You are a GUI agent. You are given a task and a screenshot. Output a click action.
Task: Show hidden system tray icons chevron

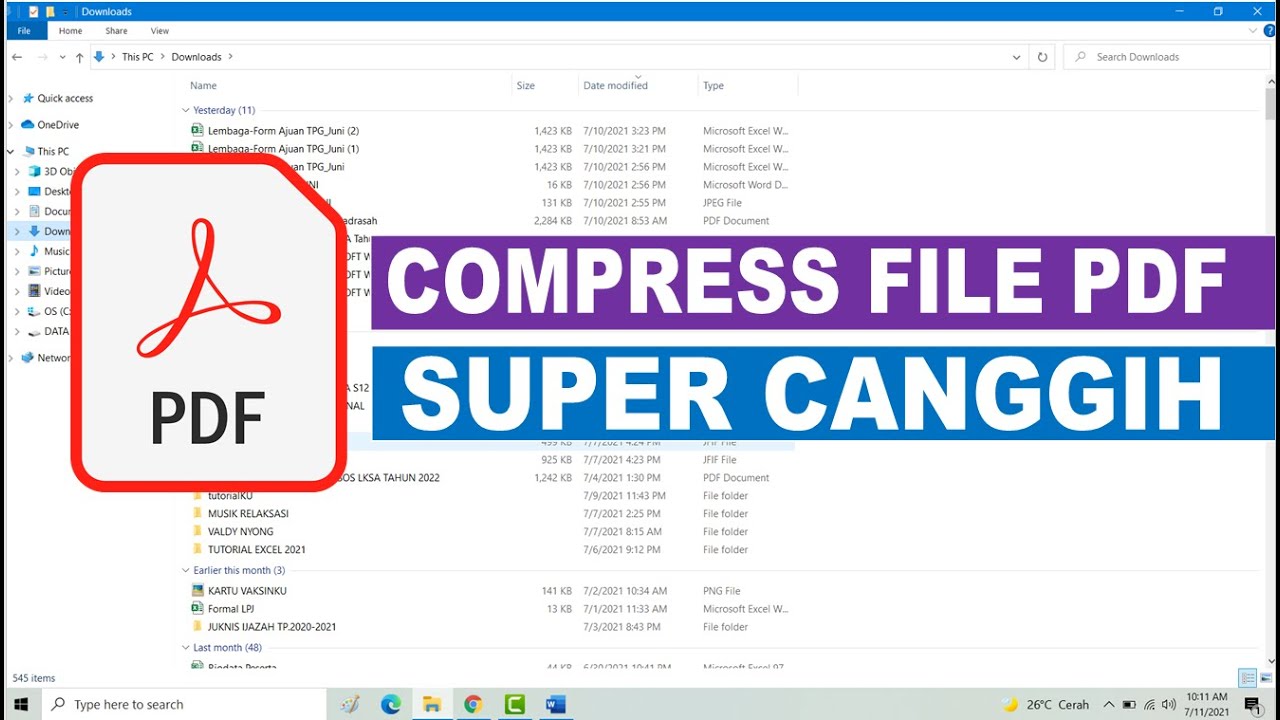point(1109,704)
